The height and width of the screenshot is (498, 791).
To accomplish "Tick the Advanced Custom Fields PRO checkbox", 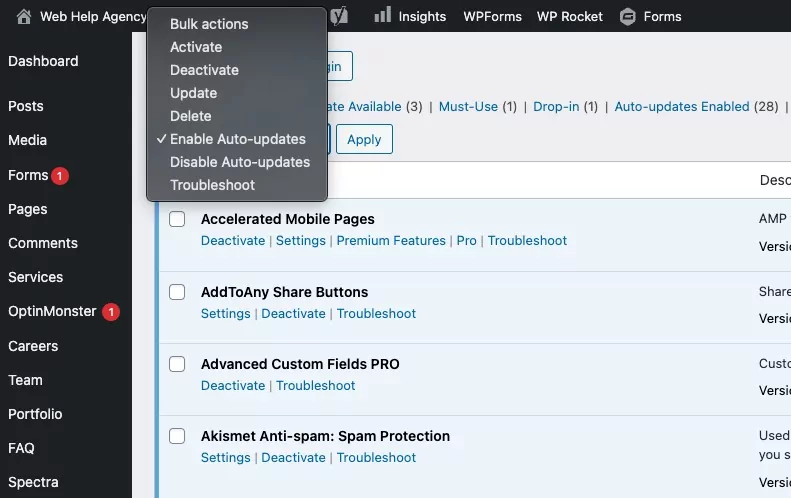I will point(177,364).
